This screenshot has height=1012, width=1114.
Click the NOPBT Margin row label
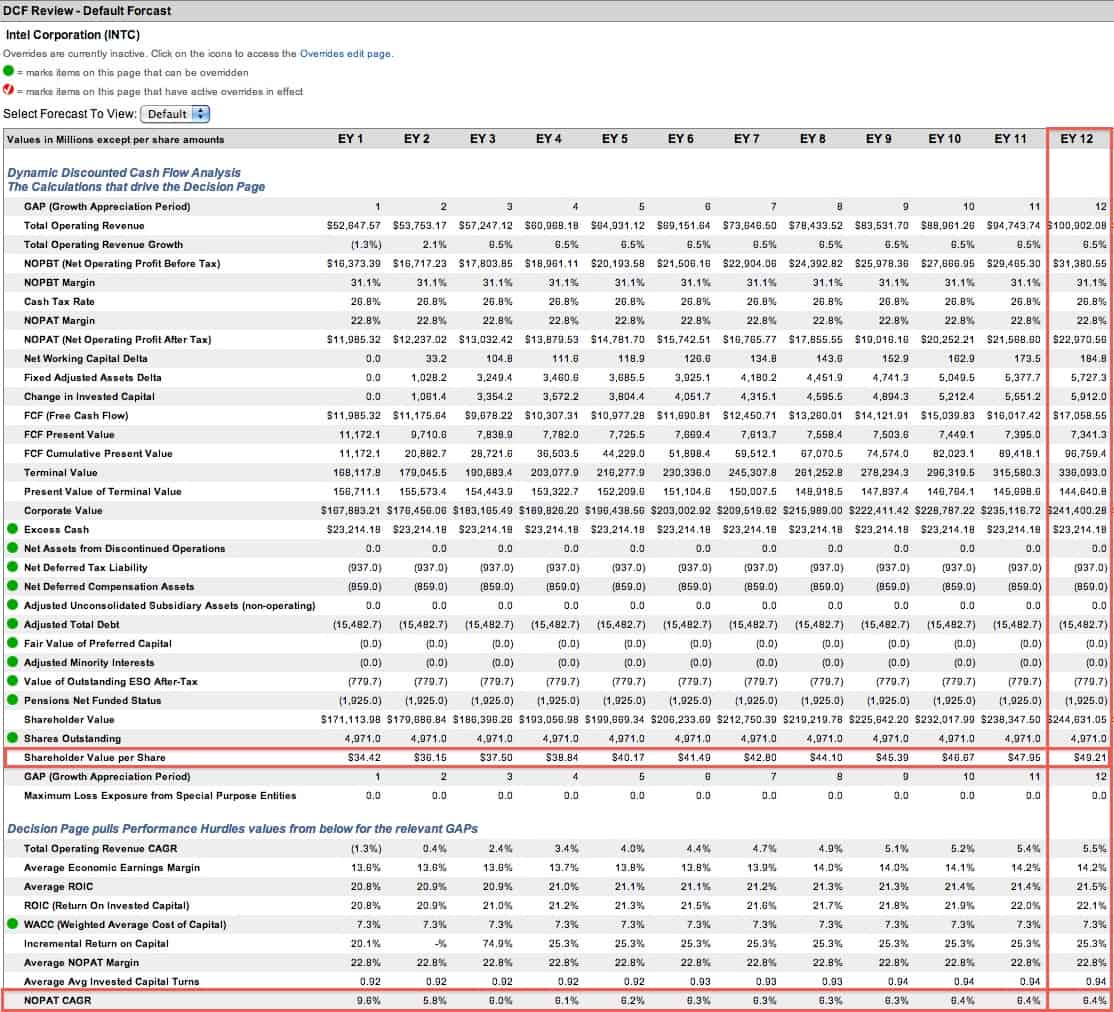click(59, 282)
